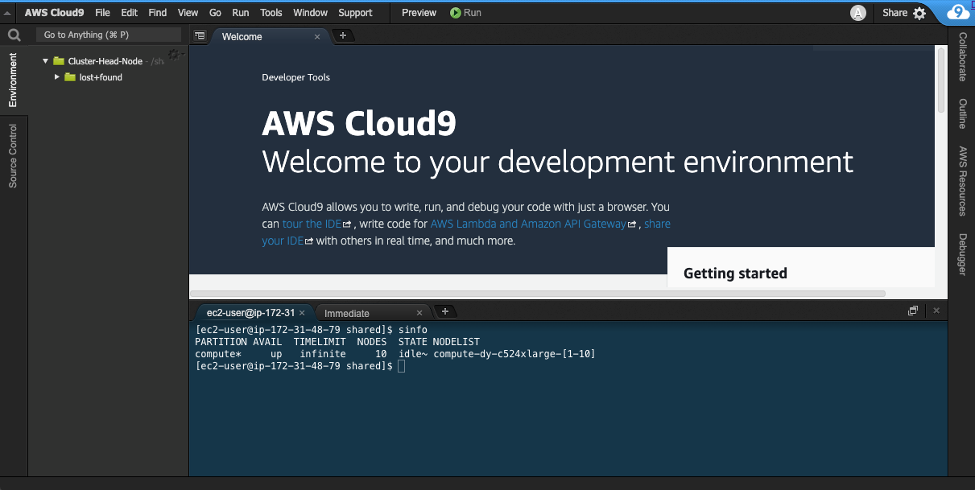The image size is (977, 491).
Task: Close the Welcome tab
Action: 317,37
